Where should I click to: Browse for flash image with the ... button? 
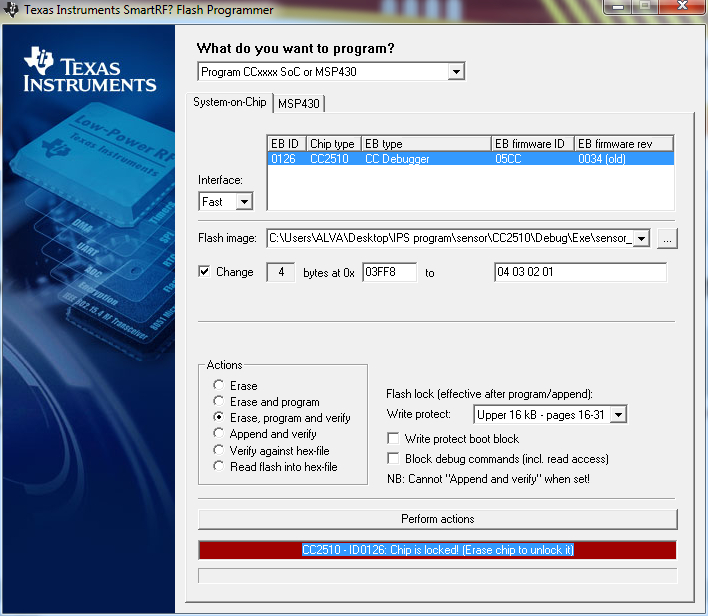click(x=667, y=238)
